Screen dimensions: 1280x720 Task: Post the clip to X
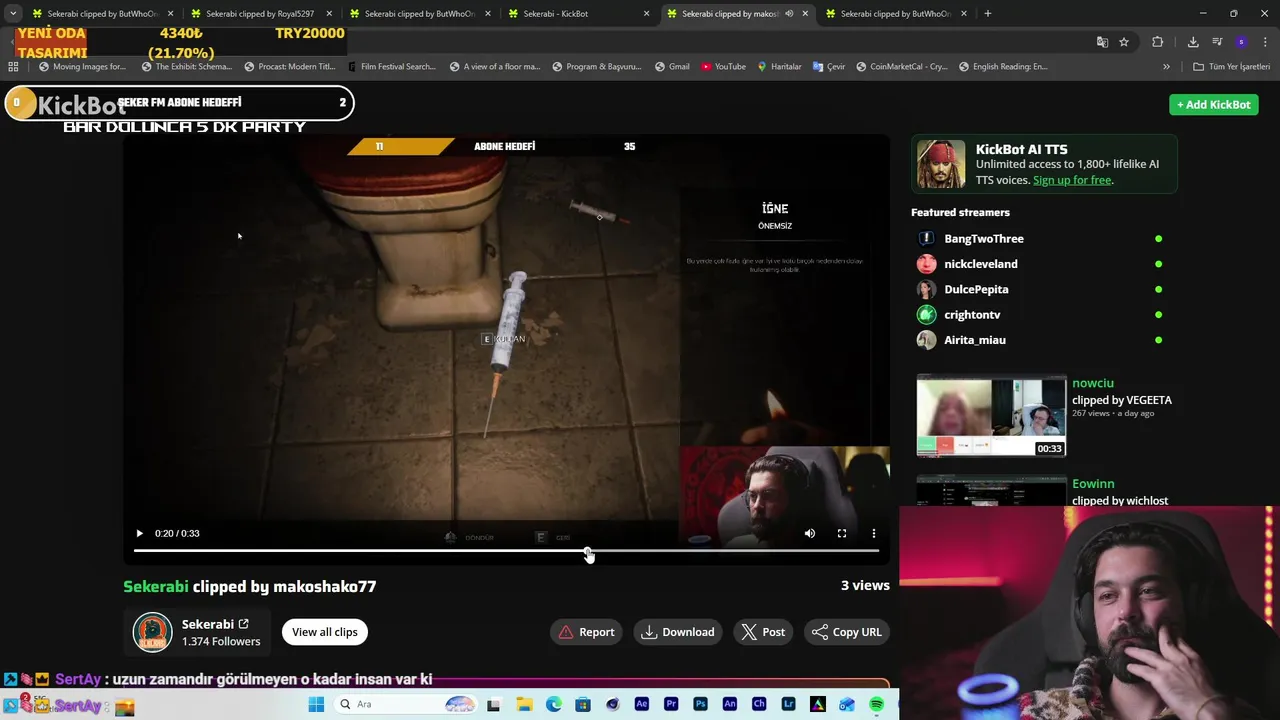(763, 632)
